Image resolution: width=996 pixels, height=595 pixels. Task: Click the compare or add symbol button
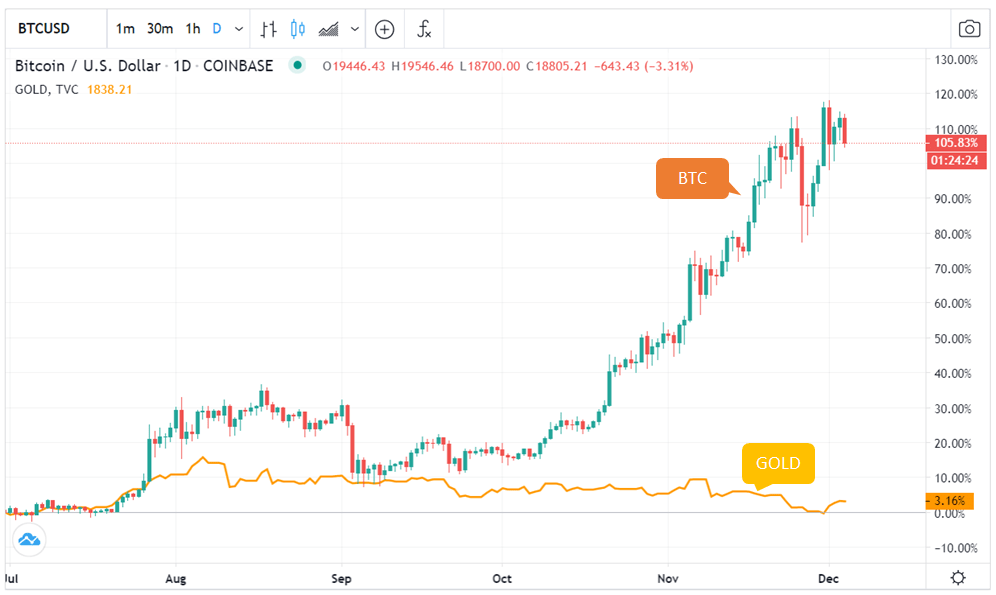384,29
